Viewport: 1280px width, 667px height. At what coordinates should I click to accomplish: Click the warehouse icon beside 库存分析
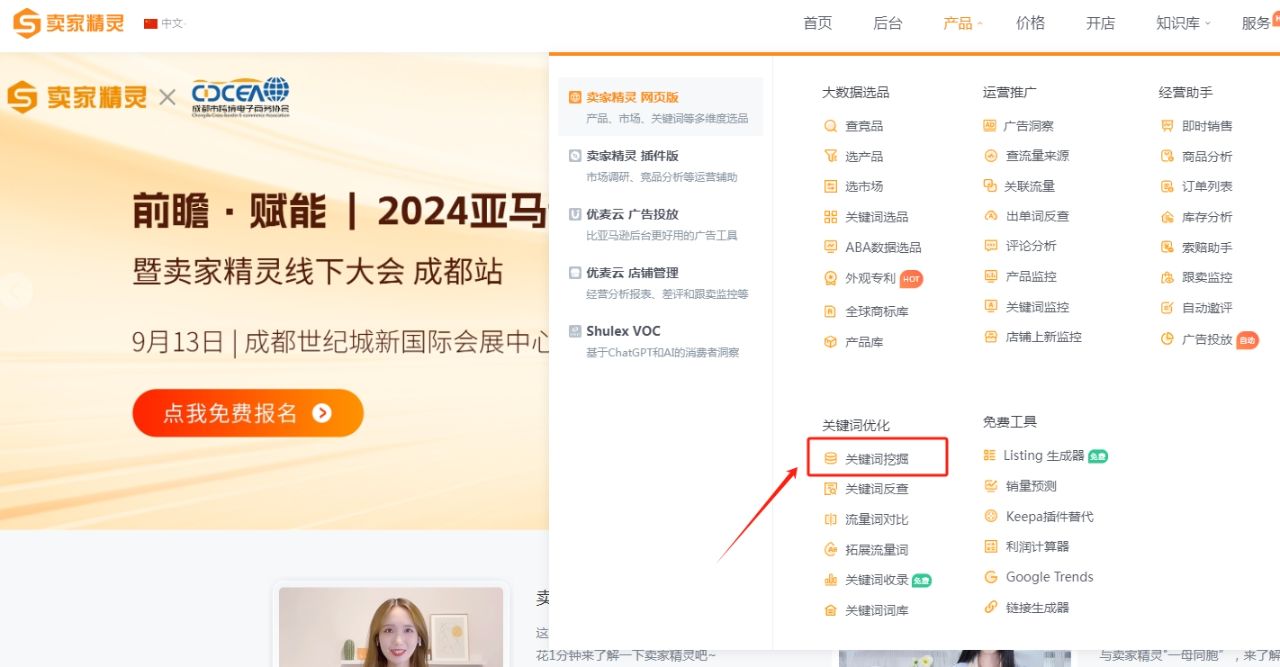1167,217
